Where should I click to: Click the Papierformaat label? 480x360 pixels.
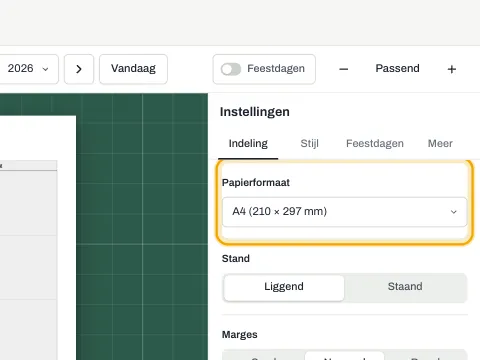[x=256, y=183]
